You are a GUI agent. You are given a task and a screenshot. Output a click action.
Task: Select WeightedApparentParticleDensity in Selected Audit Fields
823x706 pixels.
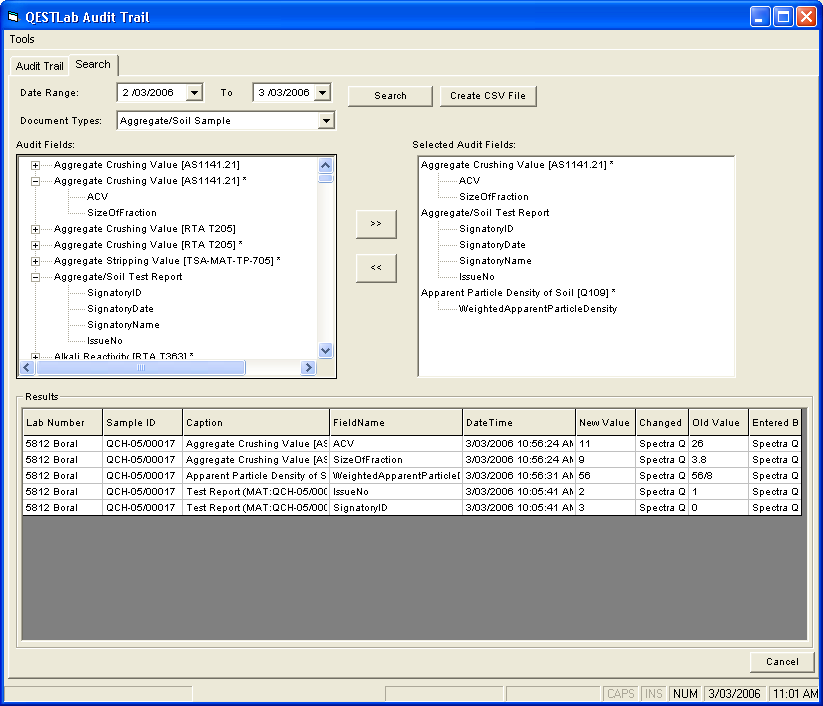pos(537,309)
